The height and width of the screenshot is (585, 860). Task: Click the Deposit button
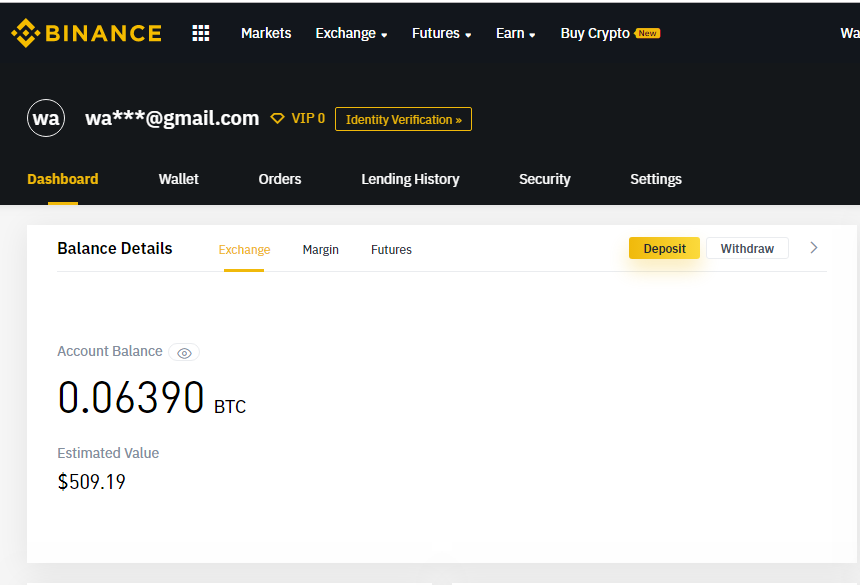pyautogui.click(x=664, y=248)
